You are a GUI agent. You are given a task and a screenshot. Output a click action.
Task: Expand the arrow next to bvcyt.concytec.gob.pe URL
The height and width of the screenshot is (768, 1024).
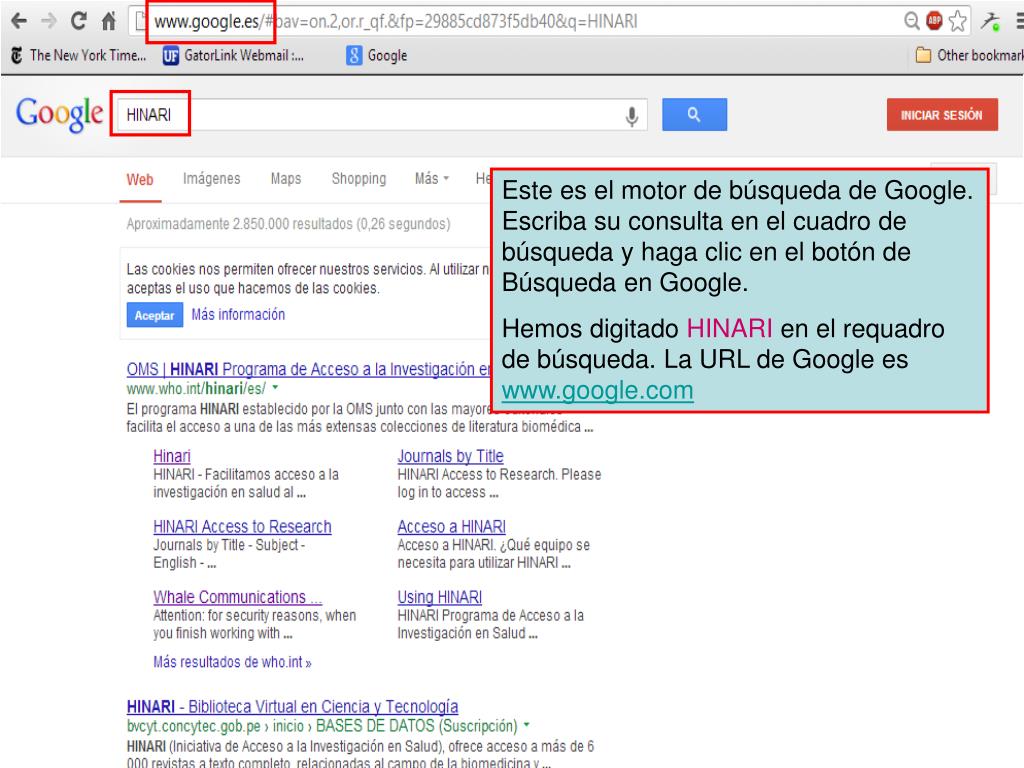526,726
